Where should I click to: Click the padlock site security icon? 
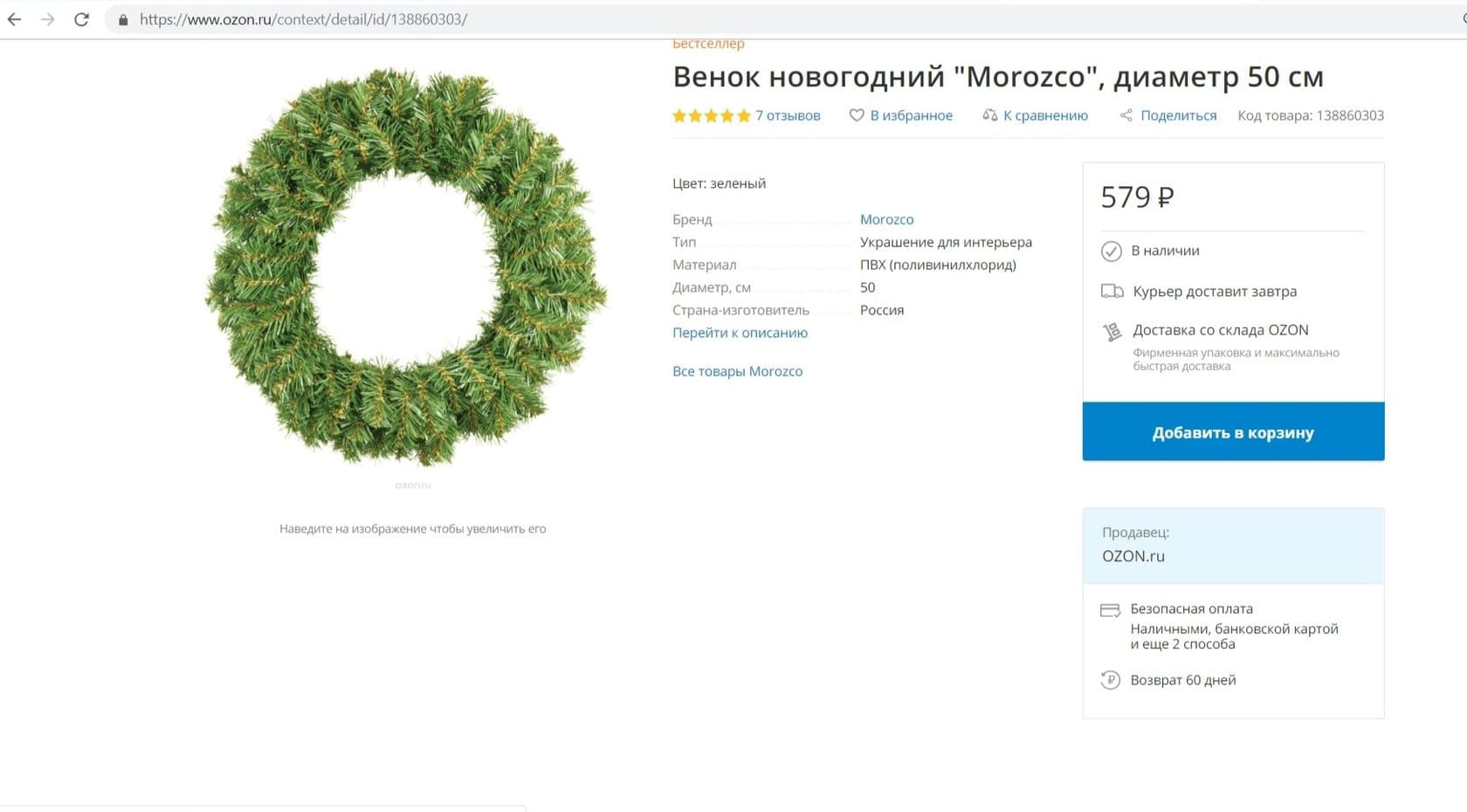tap(123, 20)
